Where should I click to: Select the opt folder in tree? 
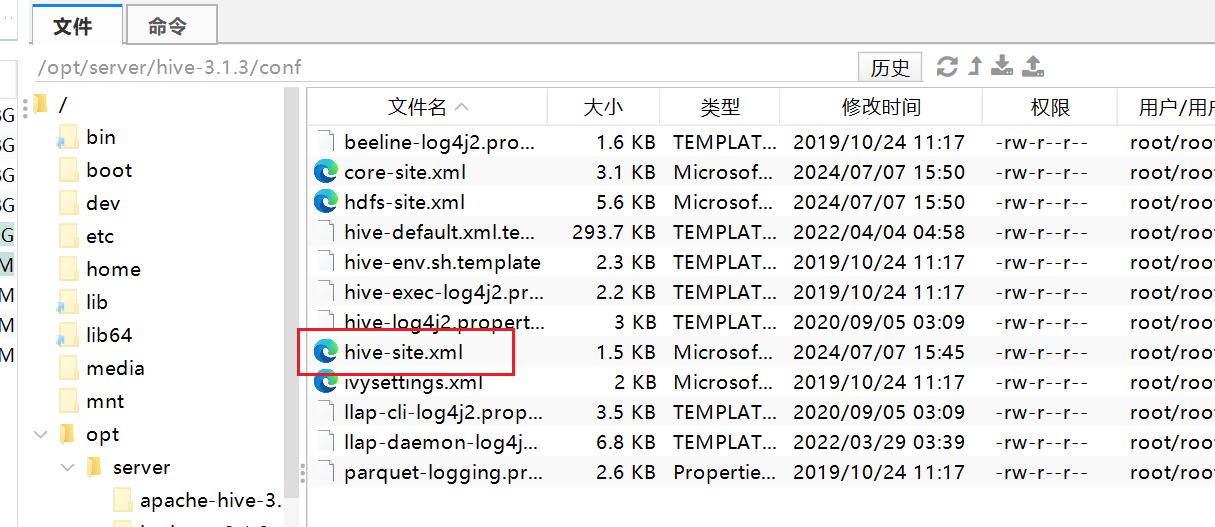pyautogui.click(x=102, y=434)
